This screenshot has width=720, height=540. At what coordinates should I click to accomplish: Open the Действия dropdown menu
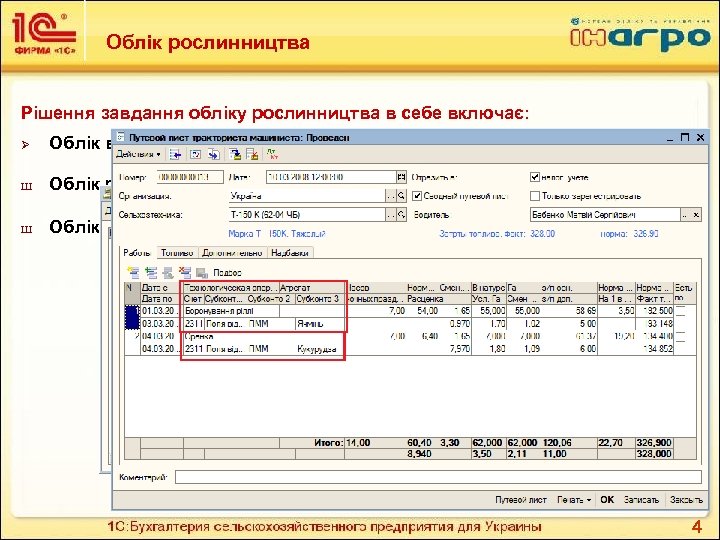coord(138,154)
